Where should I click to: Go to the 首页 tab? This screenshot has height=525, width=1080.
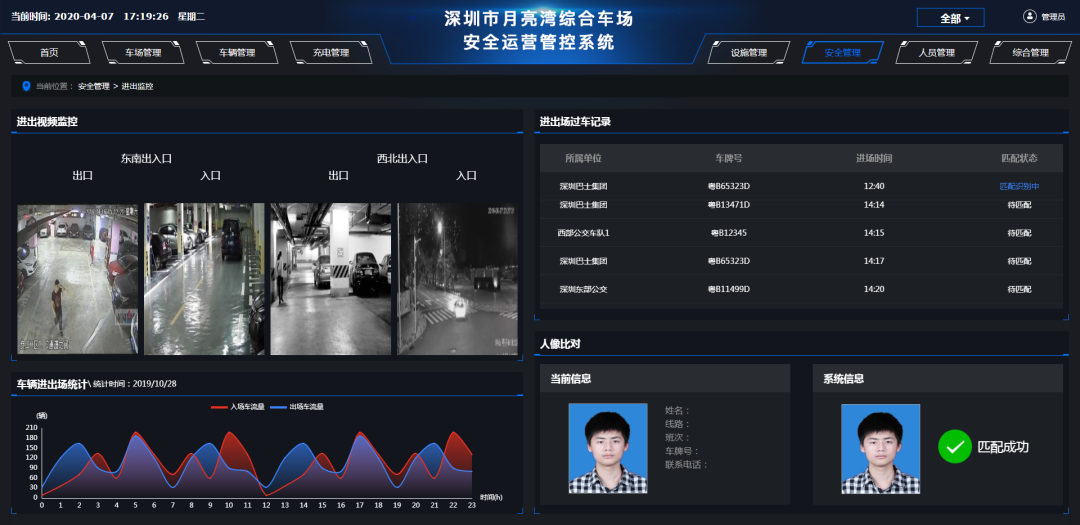click(x=49, y=53)
